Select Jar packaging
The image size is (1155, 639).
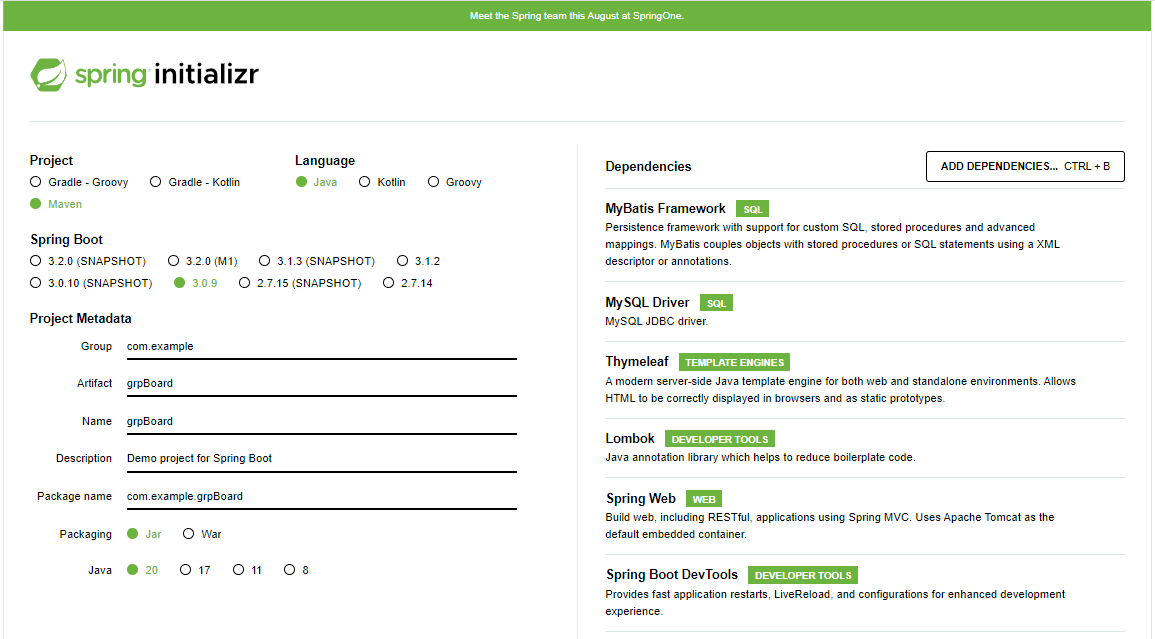(x=144, y=534)
